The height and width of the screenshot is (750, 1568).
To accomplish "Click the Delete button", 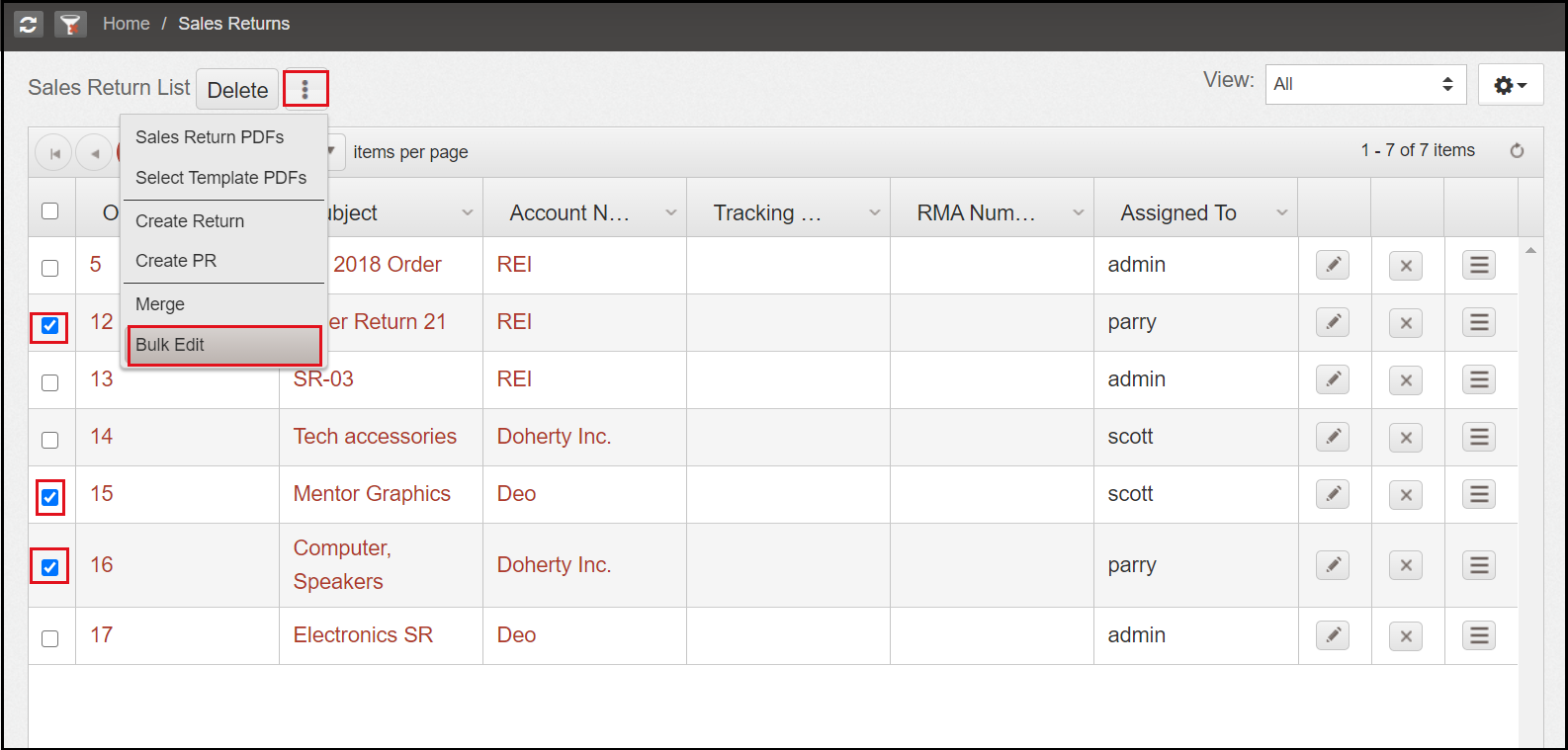I will (237, 90).
